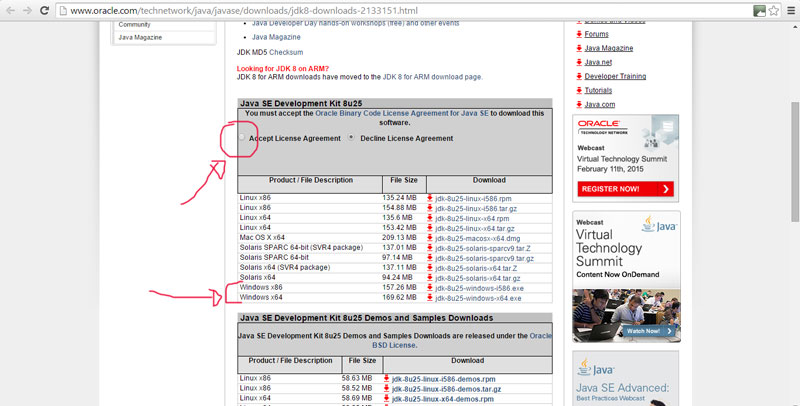
Task: Select Accept License Agreement radio button
Action: (x=242, y=137)
